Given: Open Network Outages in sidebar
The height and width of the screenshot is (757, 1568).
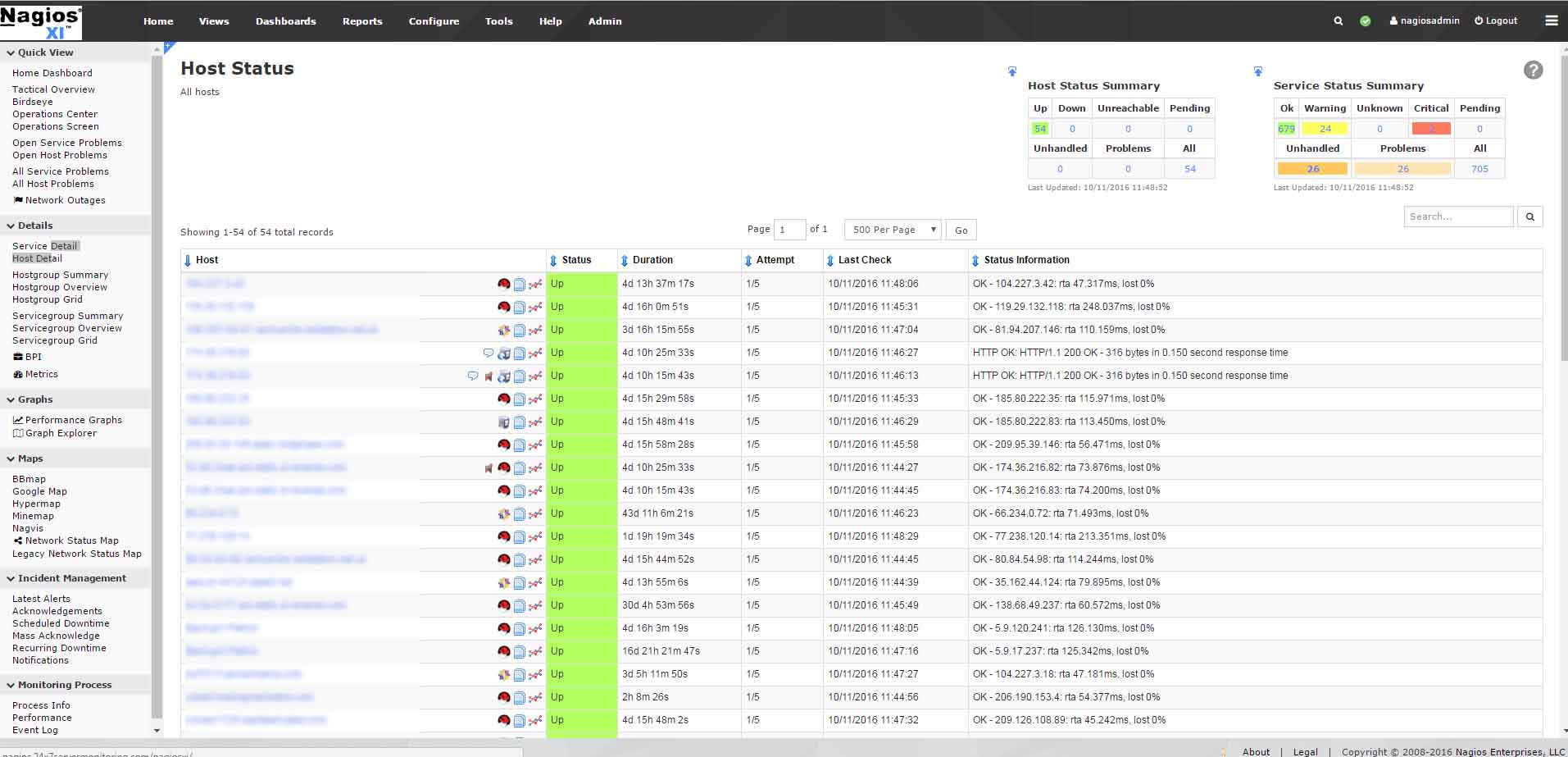Looking at the screenshot, I should [x=60, y=200].
